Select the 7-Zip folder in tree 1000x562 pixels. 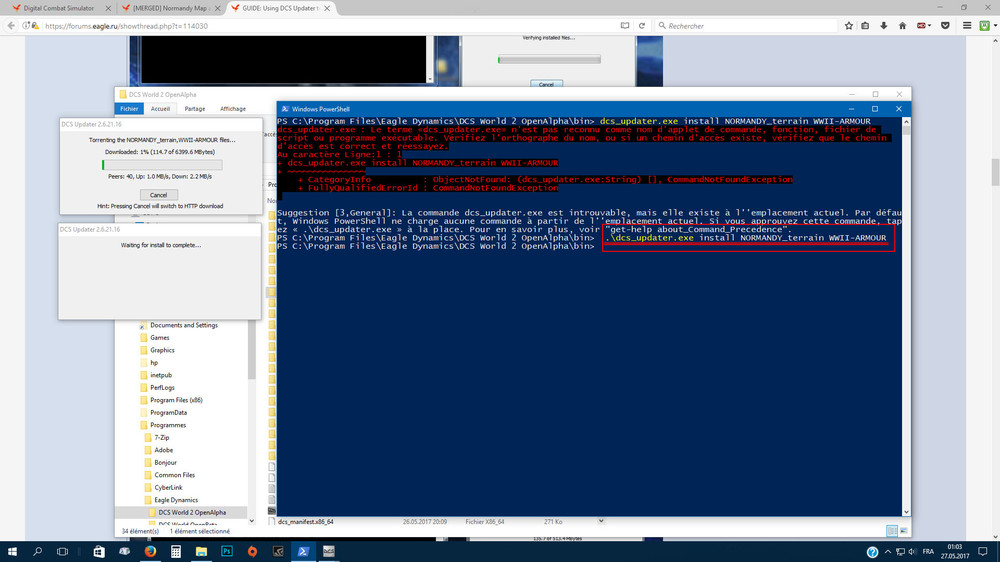point(161,438)
